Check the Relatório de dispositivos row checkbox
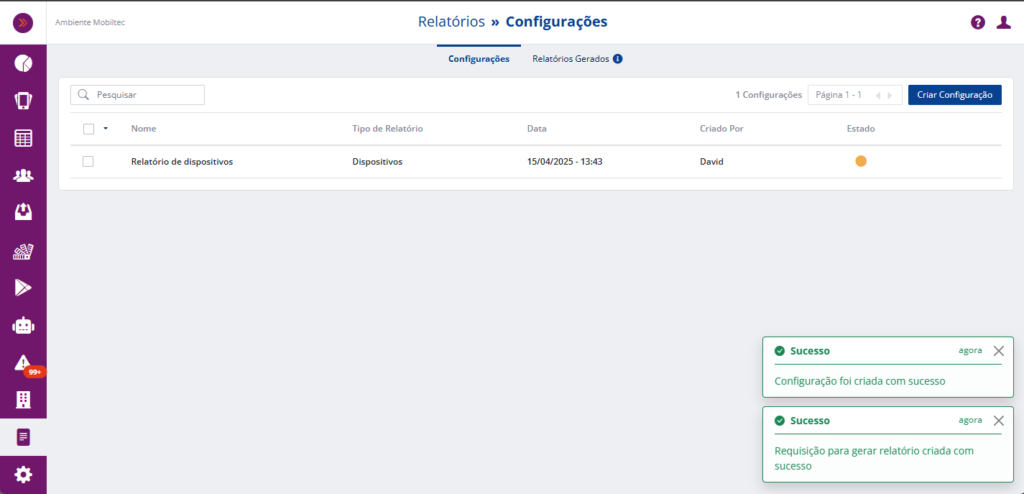The height and width of the screenshot is (494, 1024). click(88, 161)
